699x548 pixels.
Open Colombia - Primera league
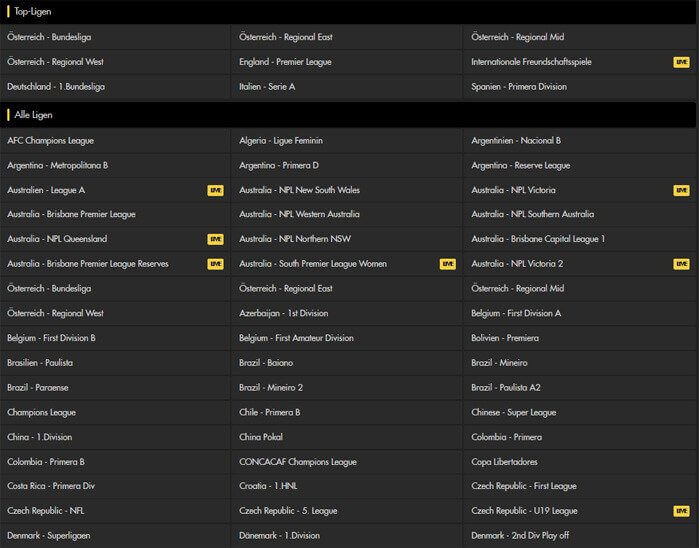click(580, 437)
